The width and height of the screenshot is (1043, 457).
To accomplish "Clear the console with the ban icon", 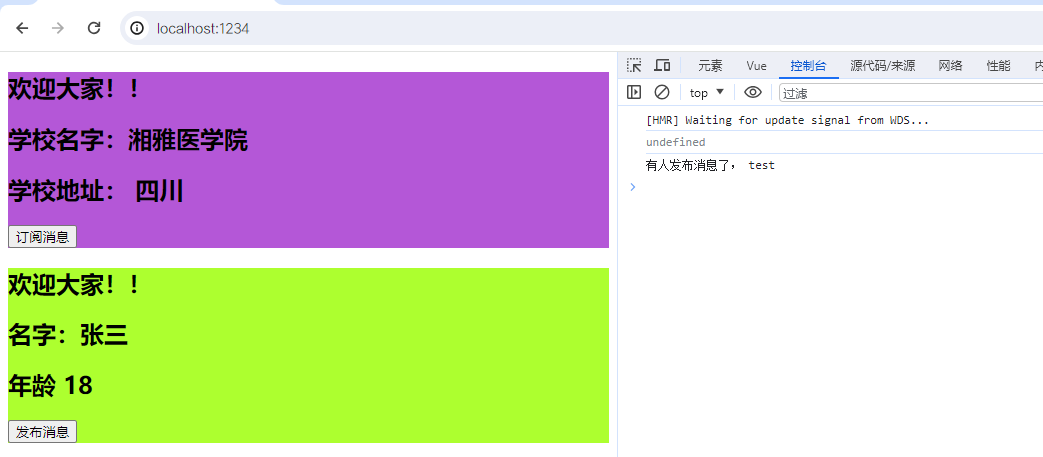I will 662,92.
